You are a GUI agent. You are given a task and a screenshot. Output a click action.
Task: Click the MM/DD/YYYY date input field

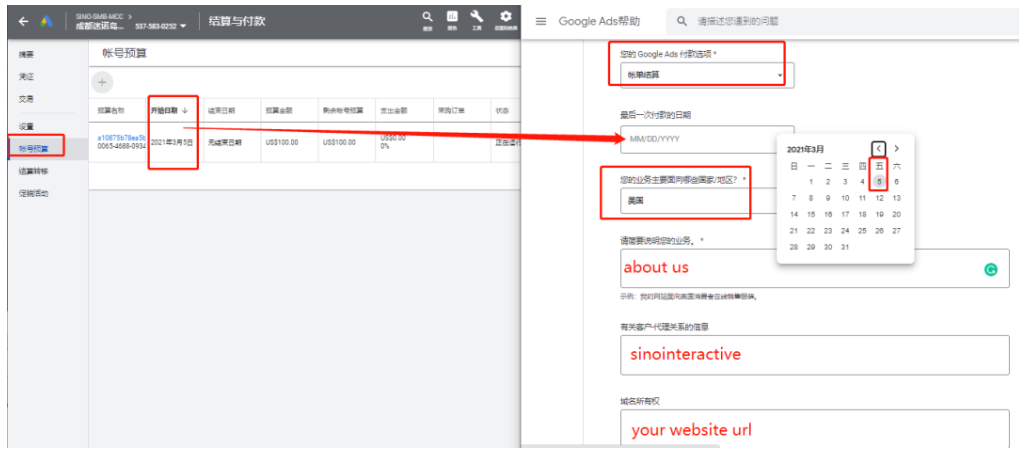706,138
